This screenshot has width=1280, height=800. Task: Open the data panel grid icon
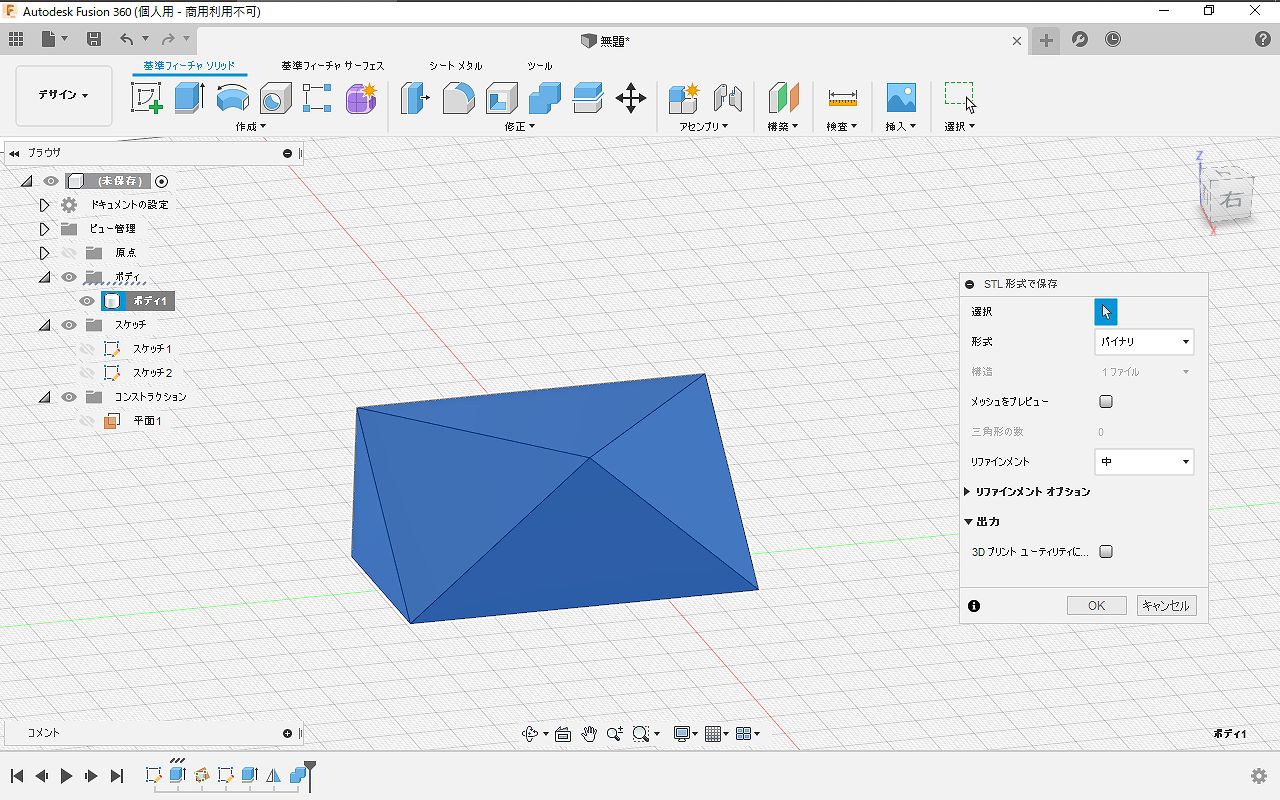click(16, 39)
